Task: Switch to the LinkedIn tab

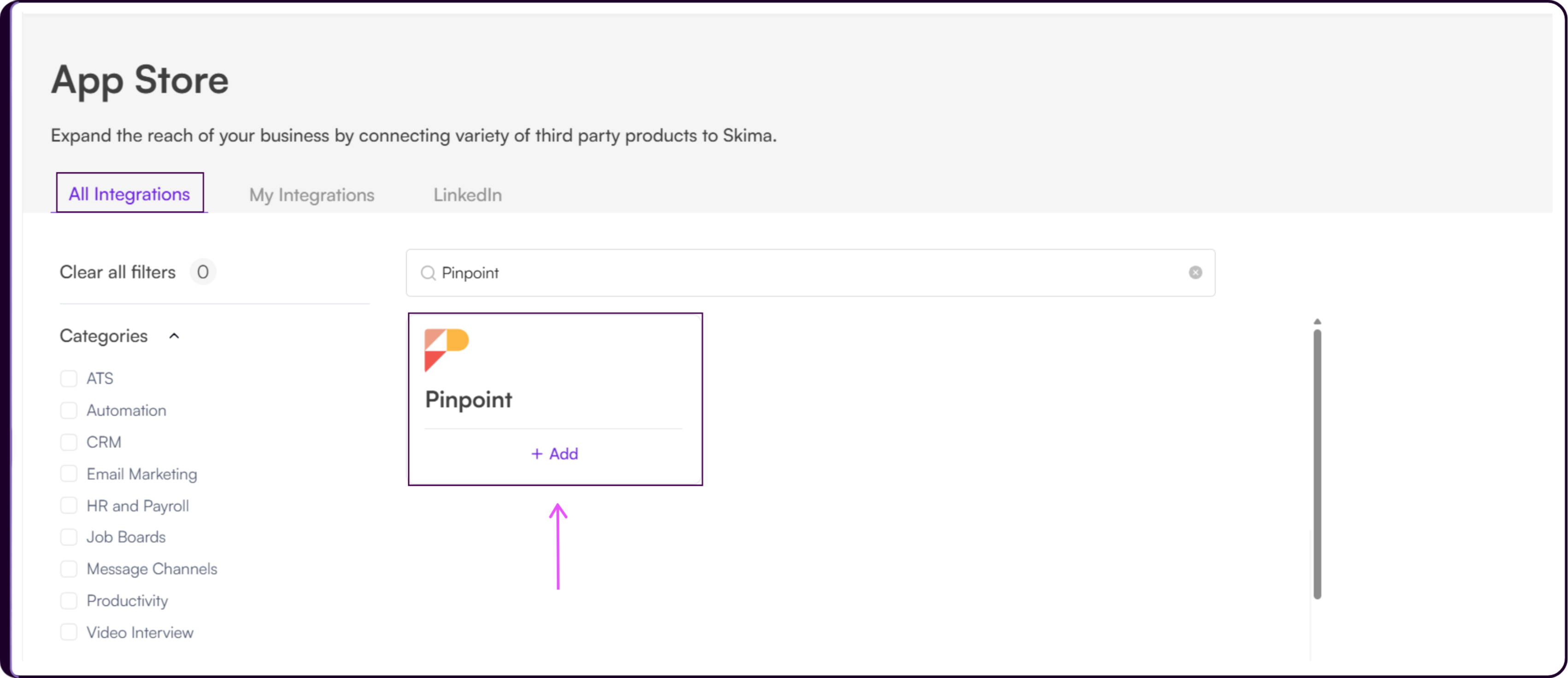Action: click(468, 195)
